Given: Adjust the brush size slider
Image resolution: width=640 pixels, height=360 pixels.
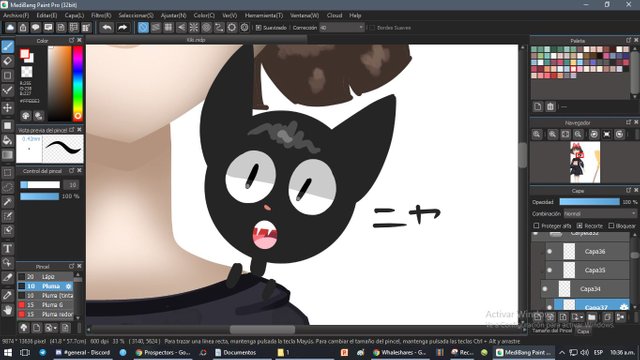Looking at the screenshot, I should pos(40,185).
